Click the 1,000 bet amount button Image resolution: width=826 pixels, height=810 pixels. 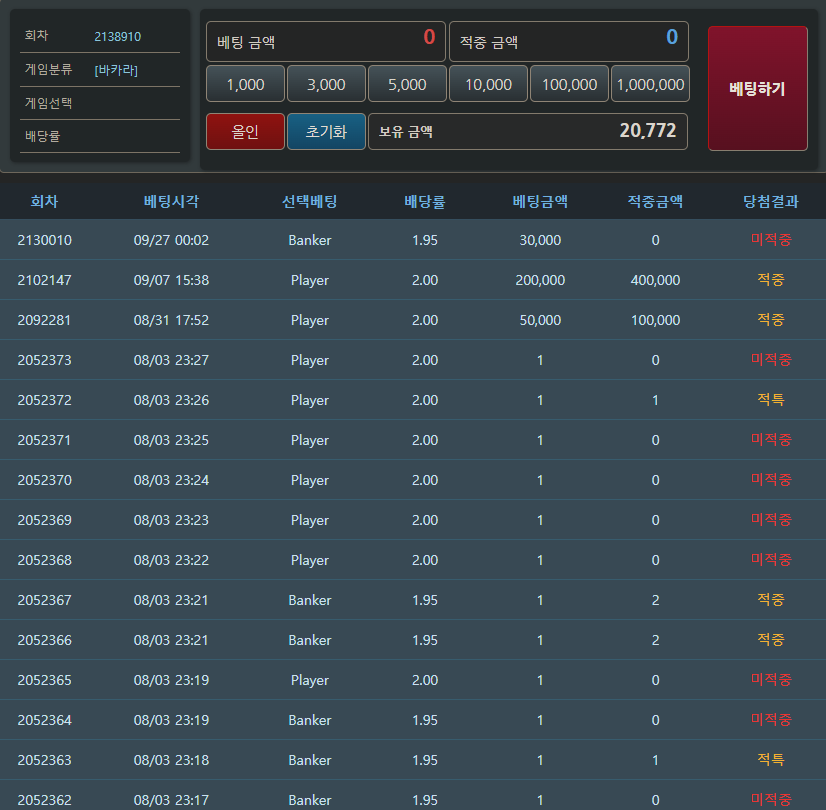245,84
